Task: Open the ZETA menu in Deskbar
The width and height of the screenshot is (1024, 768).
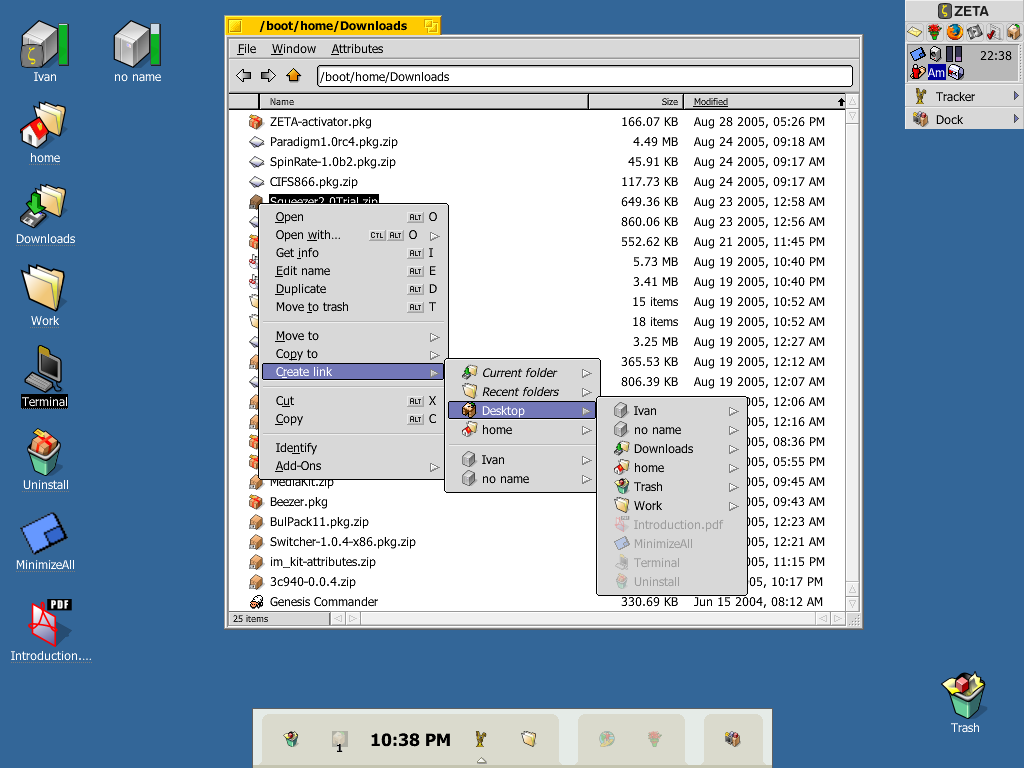Action: point(964,11)
